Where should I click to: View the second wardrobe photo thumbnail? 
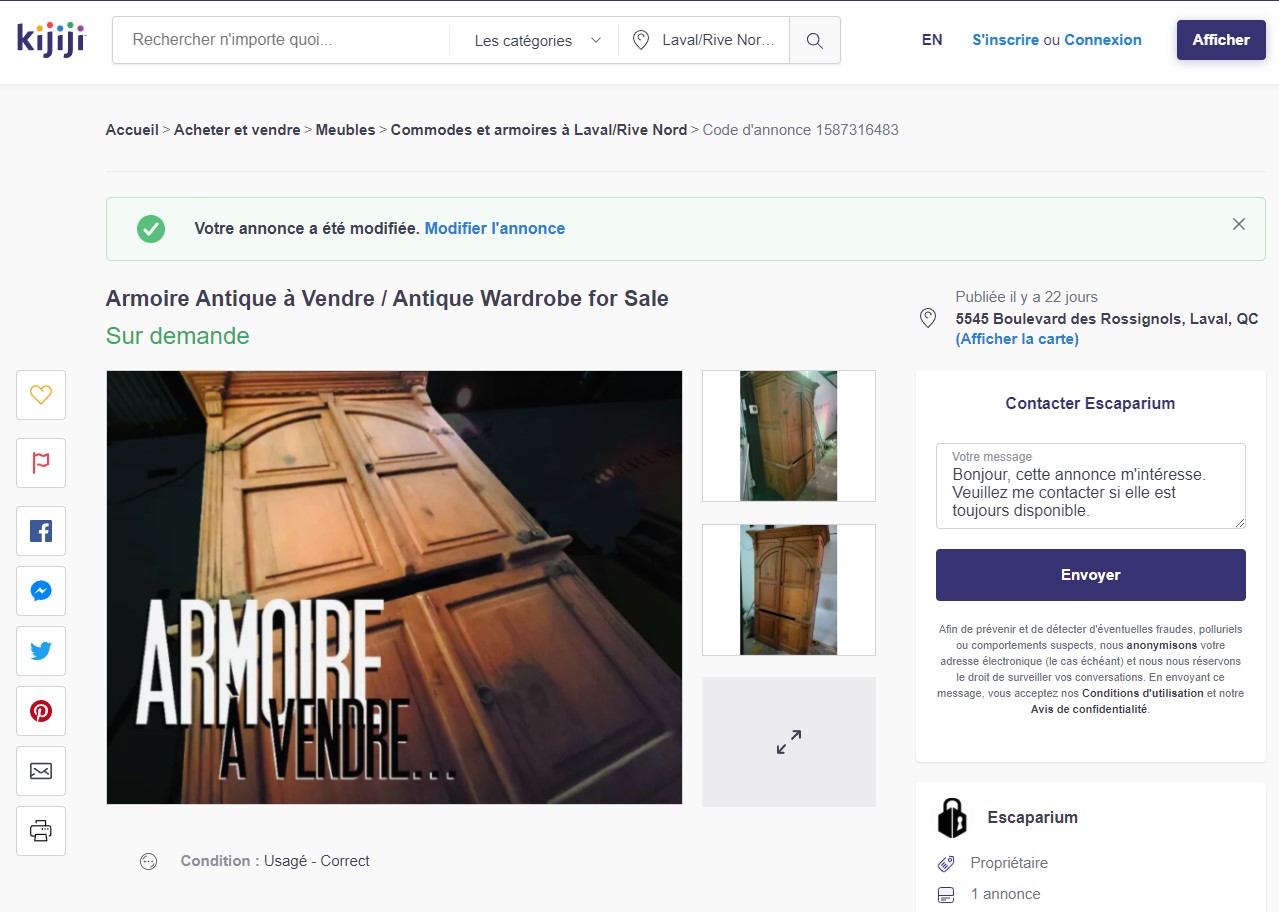tap(788, 589)
